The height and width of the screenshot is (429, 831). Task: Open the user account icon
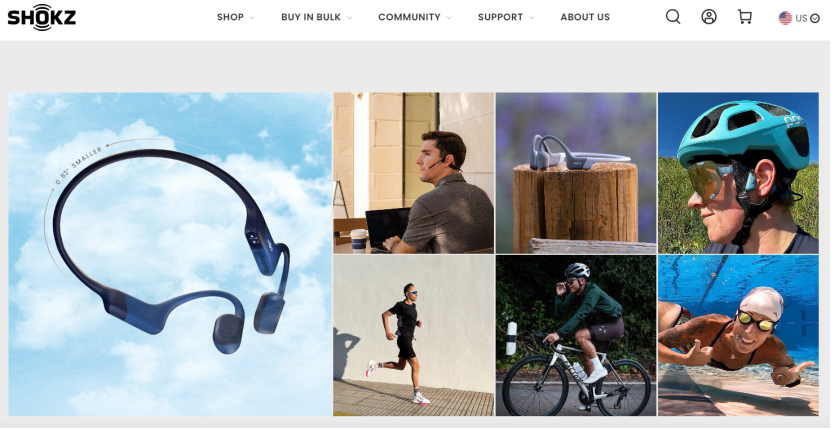(x=709, y=17)
